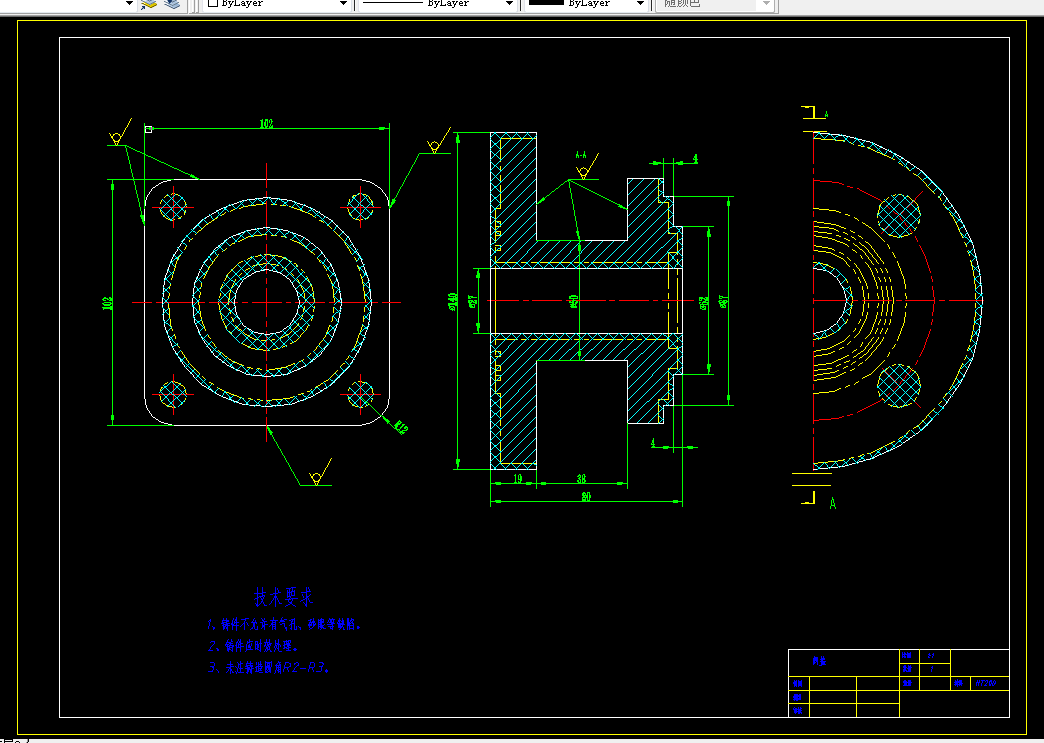Screen dimensions: 1044x743
Task: Select the HT200 material text in title block
Action: [986, 683]
